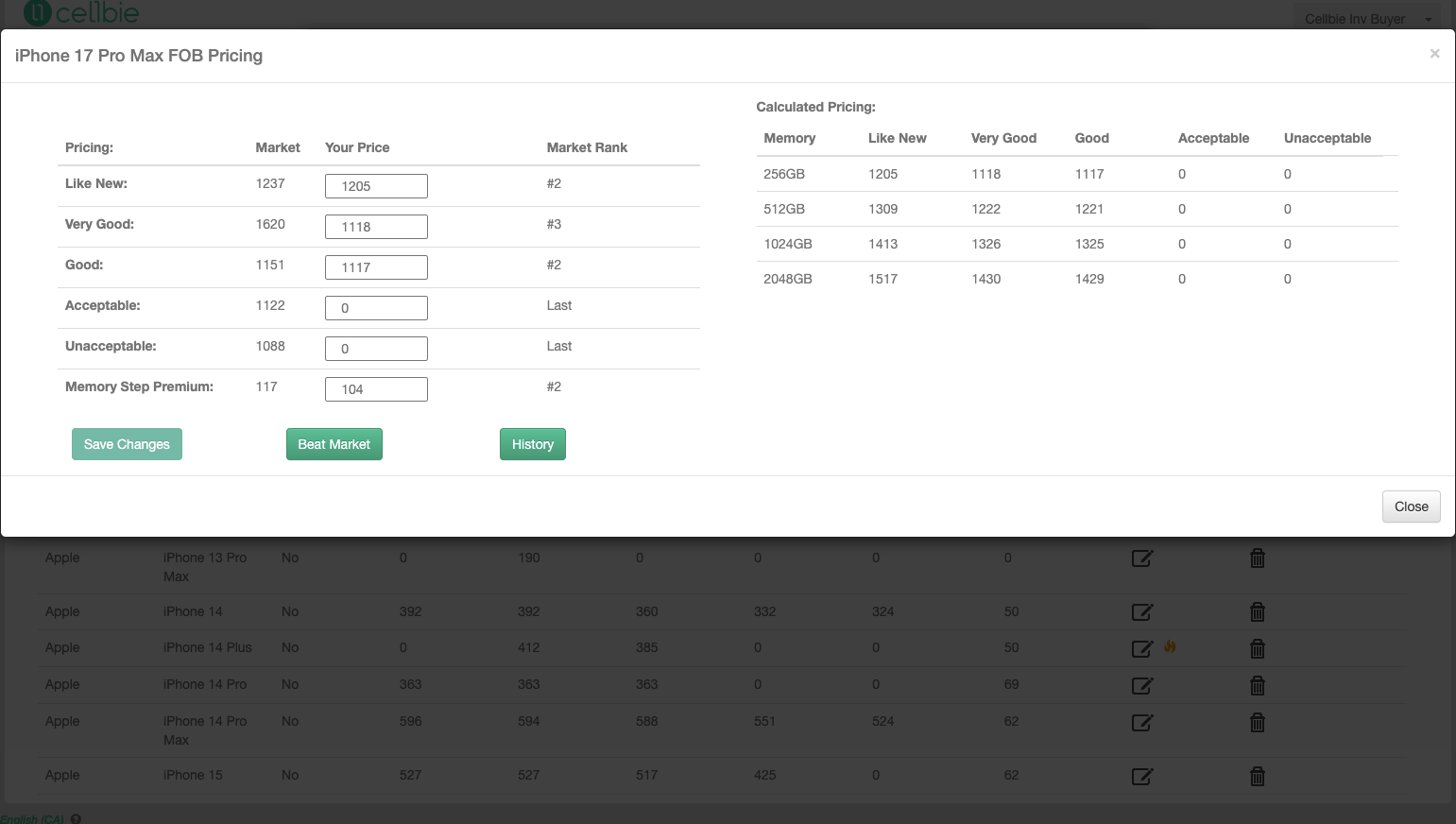This screenshot has height=824, width=1456.
Task: Click the Unacceptable market value 1088
Action: pyautogui.click(x=270, y=346)
